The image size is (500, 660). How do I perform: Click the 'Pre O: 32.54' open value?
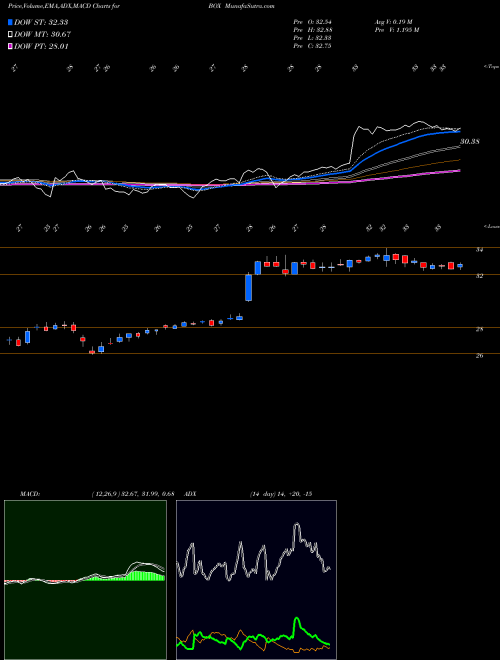click(x=312, y=21)
